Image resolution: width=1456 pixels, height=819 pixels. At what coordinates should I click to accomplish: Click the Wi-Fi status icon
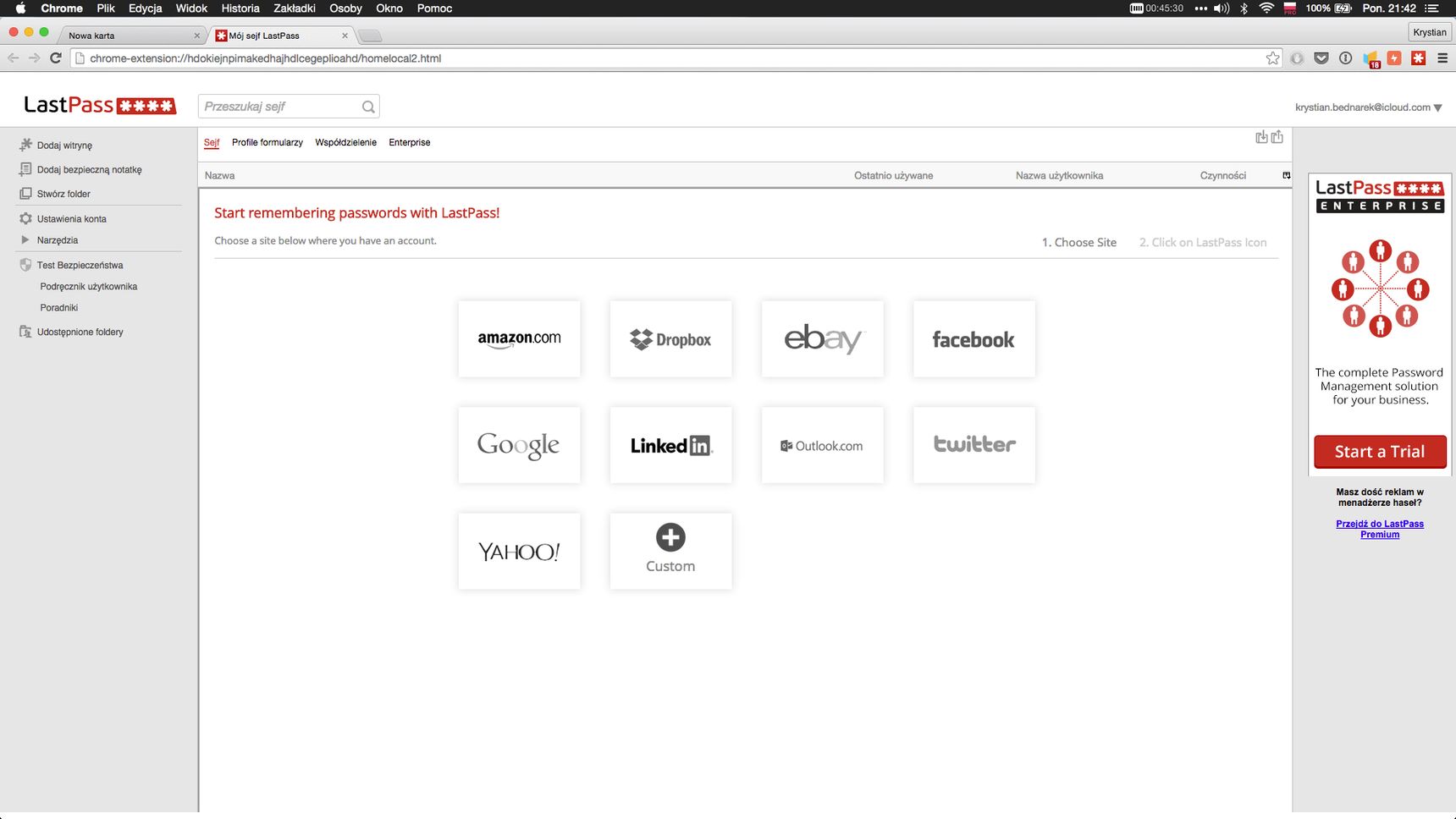(1266, 8)
